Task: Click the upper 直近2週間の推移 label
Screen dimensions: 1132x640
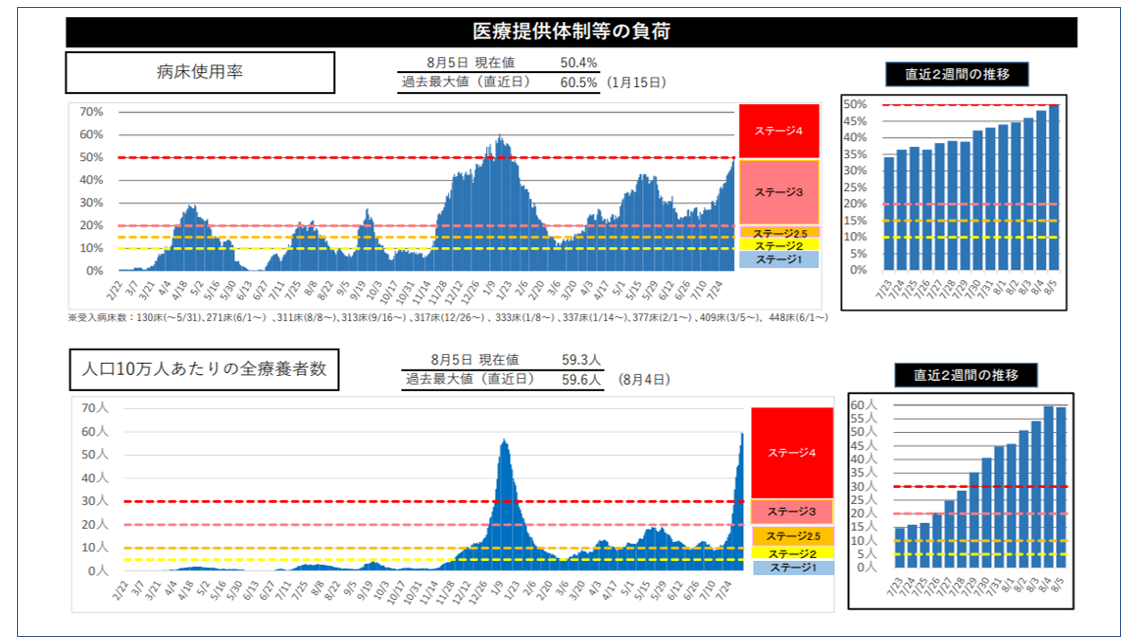Action: pos(957,74)
